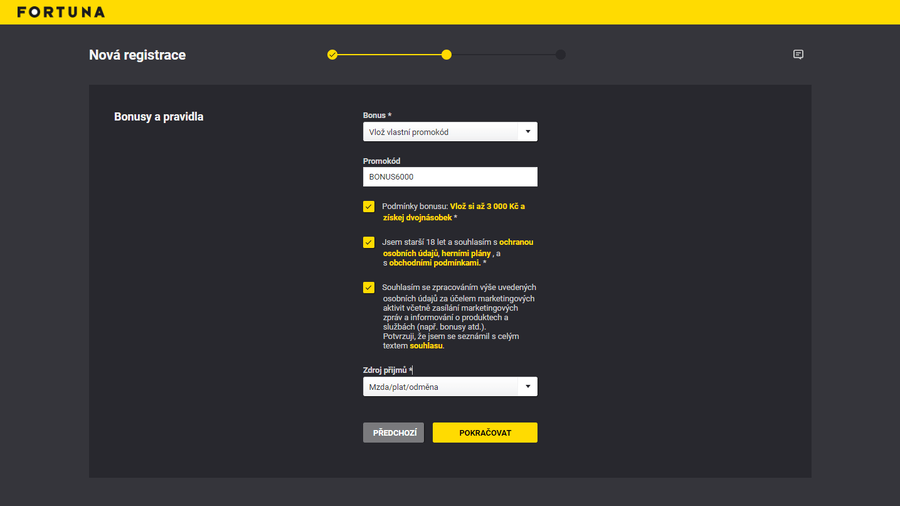900x506 pixels.
Task: Click the completed first step indicator
Action: [x=332, y=55]
